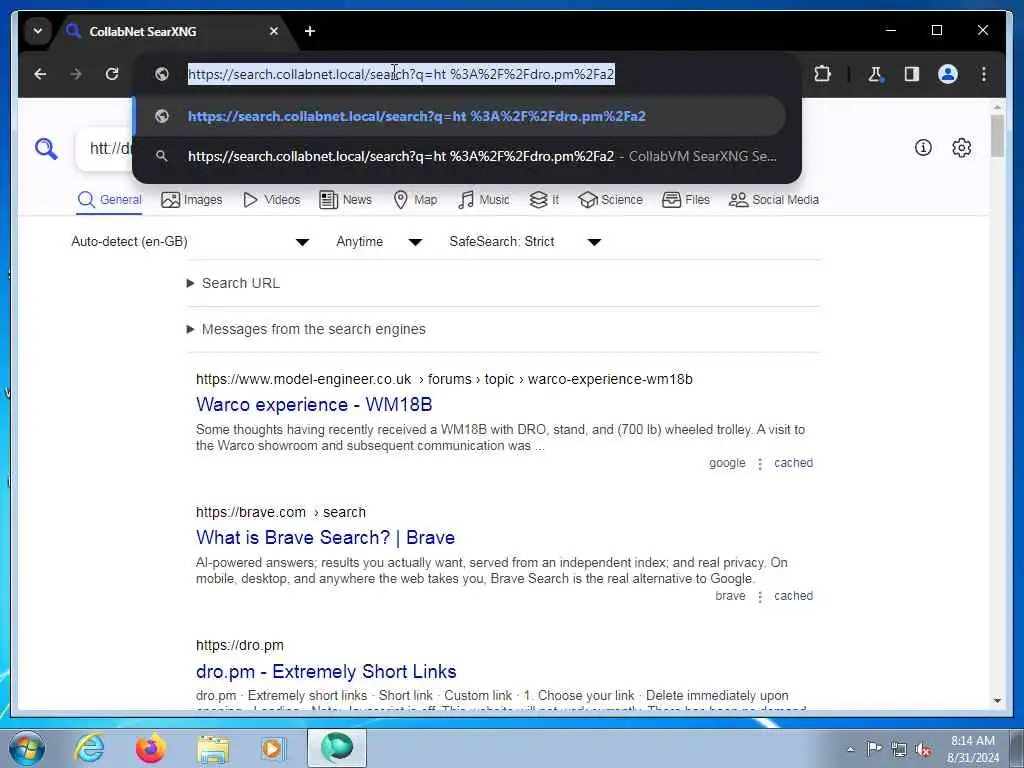Open the muted volume tray icon
This screenshot has height=768, width=1024.
923,750
